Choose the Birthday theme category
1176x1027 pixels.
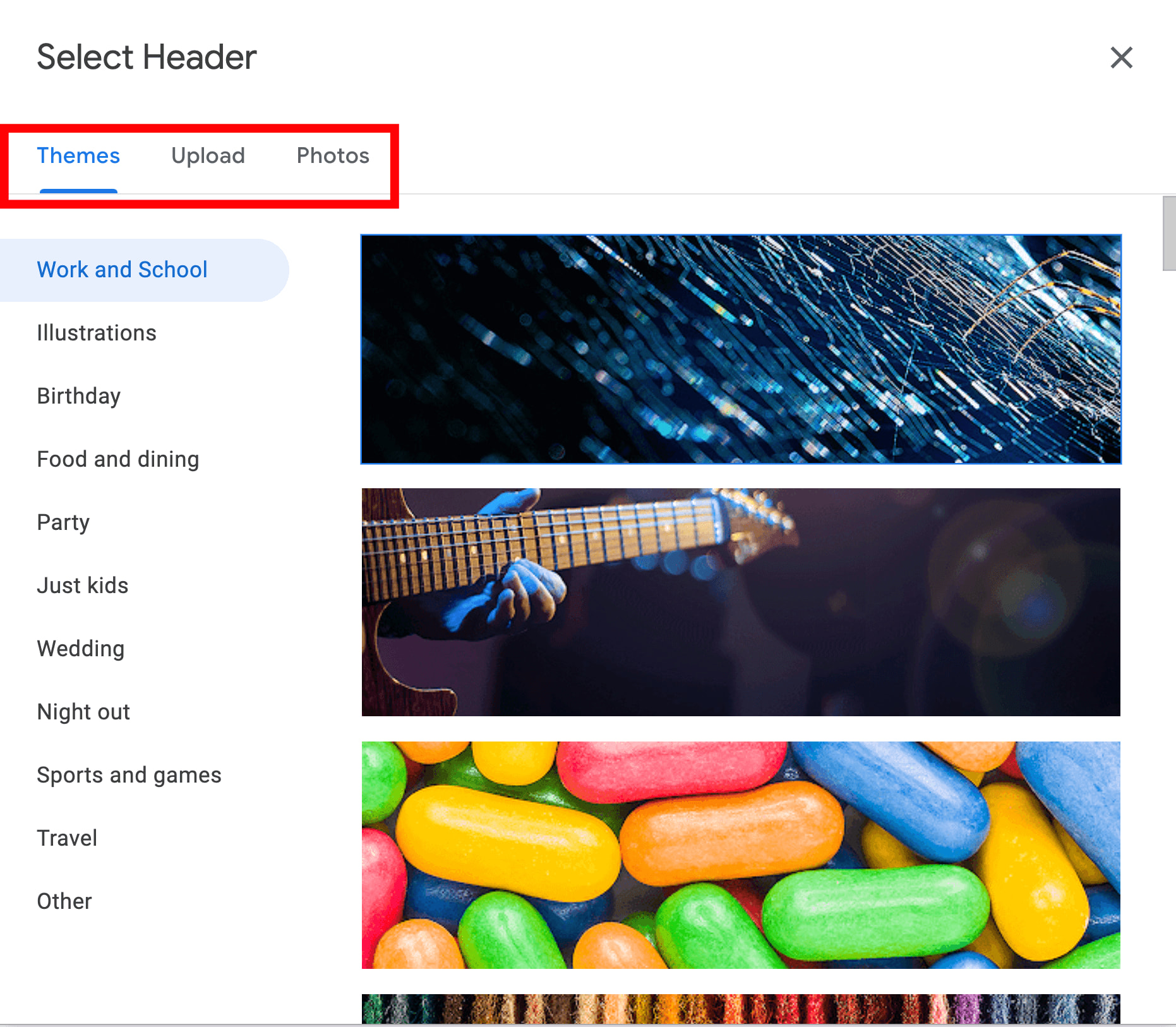tap(78, 395)
